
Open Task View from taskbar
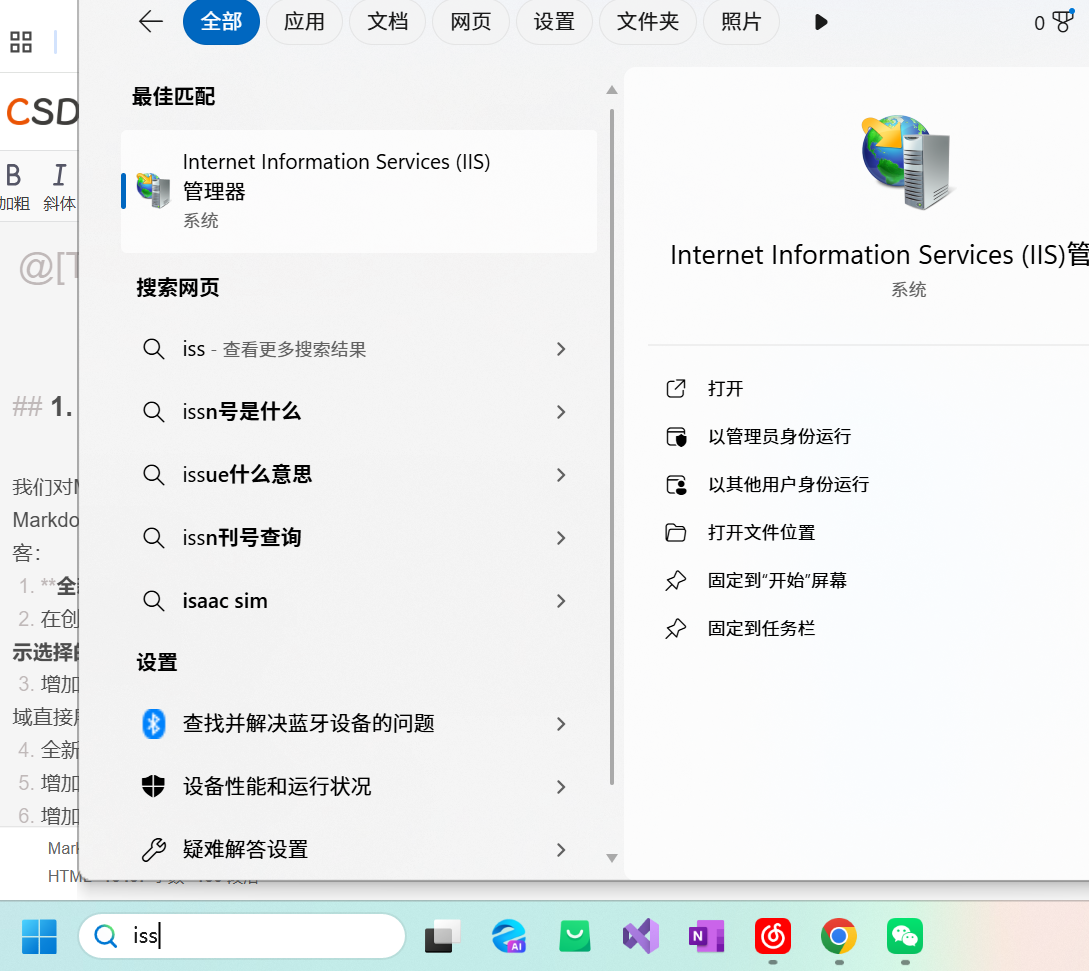(443, 936)
